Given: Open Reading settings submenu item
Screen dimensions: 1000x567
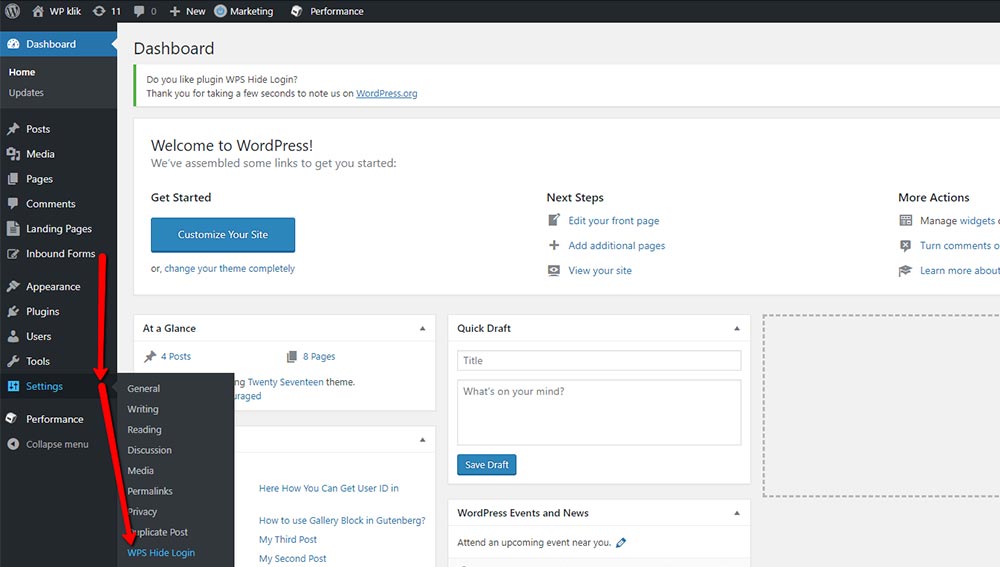Looking at the screenshot, I should 144,429.
